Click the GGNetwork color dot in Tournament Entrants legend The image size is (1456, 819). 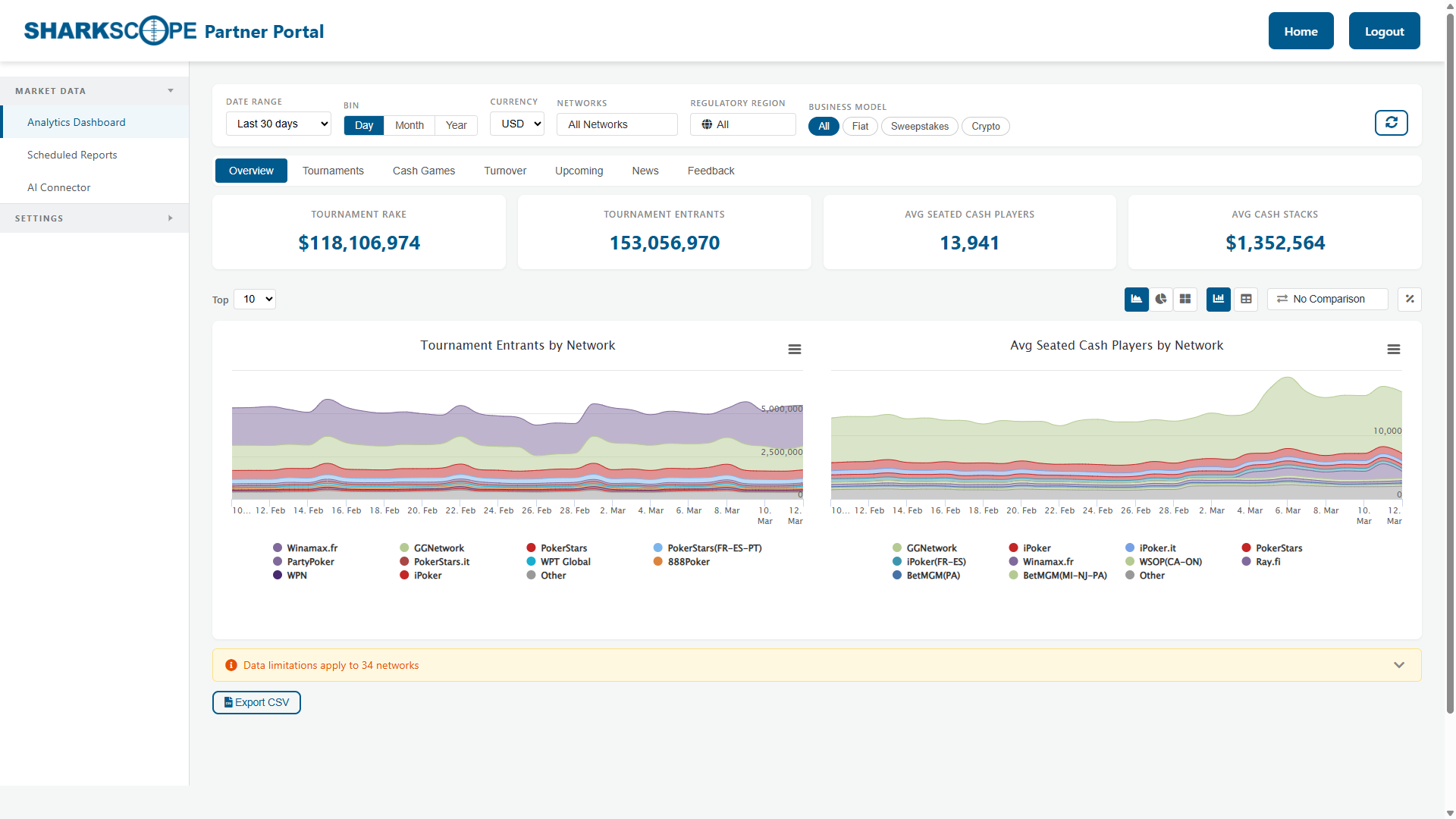pyautogui.click(x=404, y=548)
